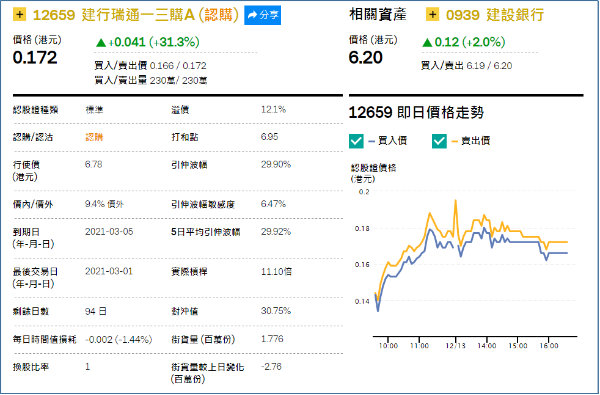Click share arrow icon beside 分享
Screen dimensions: 600x395
click(253, 15)
